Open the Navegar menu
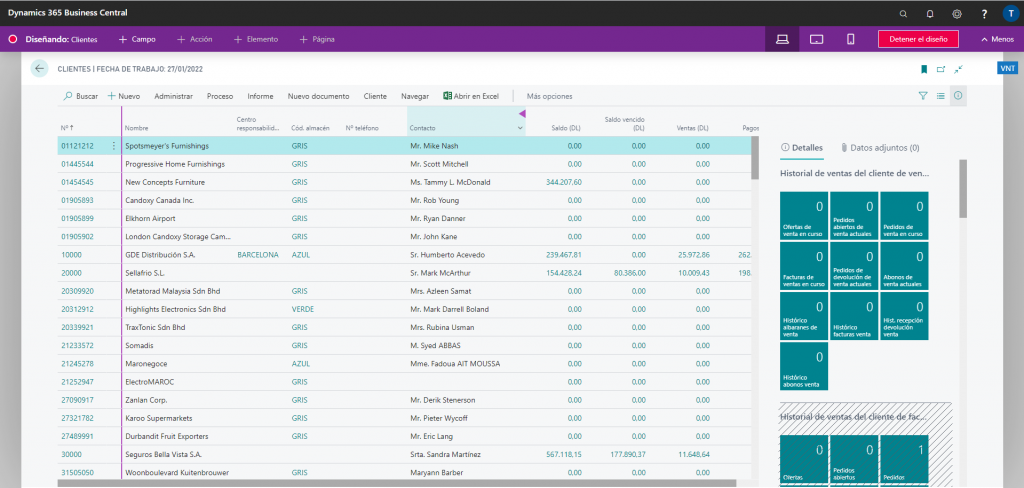1024x488 pixels. [x=415, y=96]
